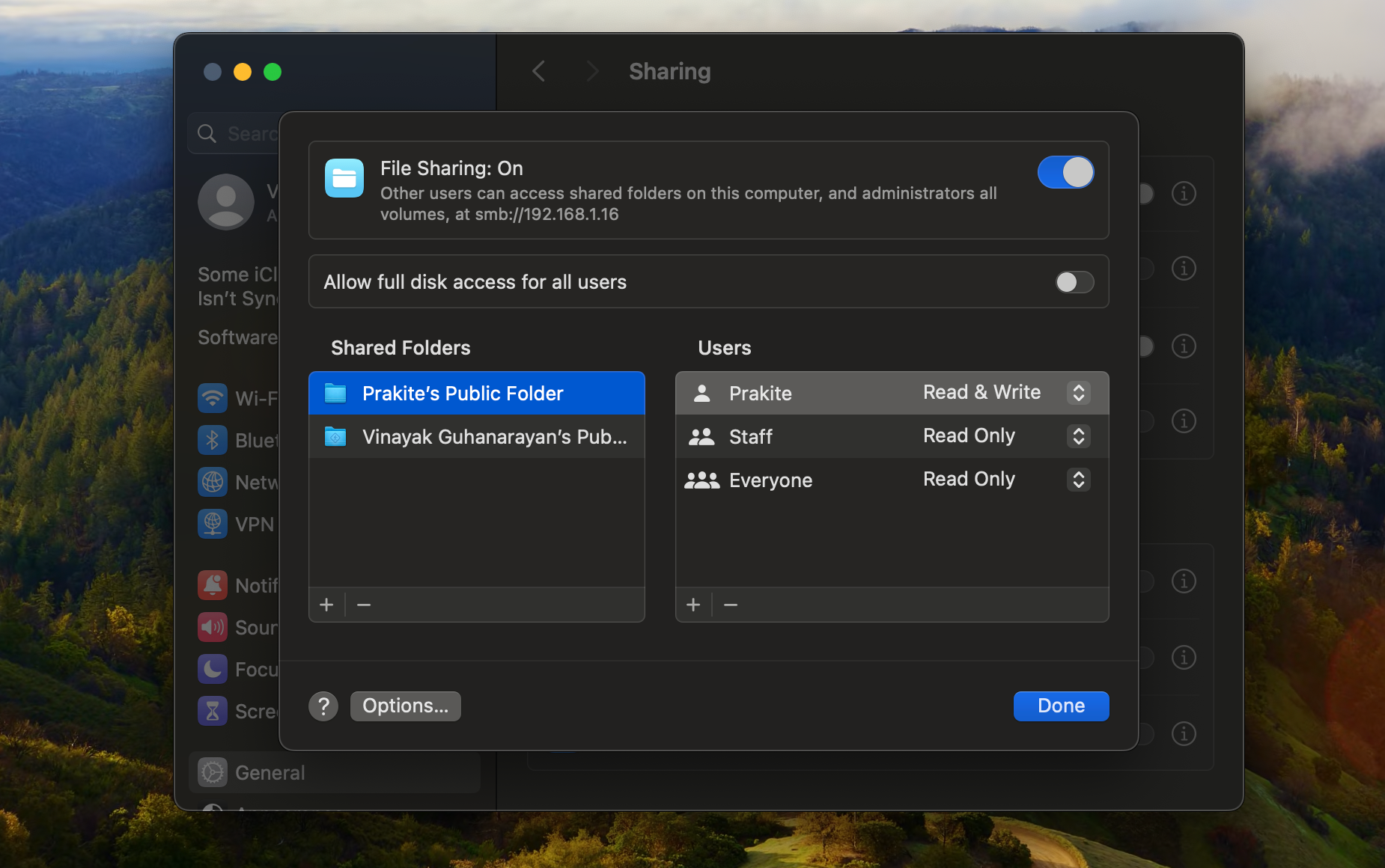Click the add shared folder plus button
Image resolution: width=1385 pixels, height=868 pixels.
pyautogui.click(x=326, y=605)
